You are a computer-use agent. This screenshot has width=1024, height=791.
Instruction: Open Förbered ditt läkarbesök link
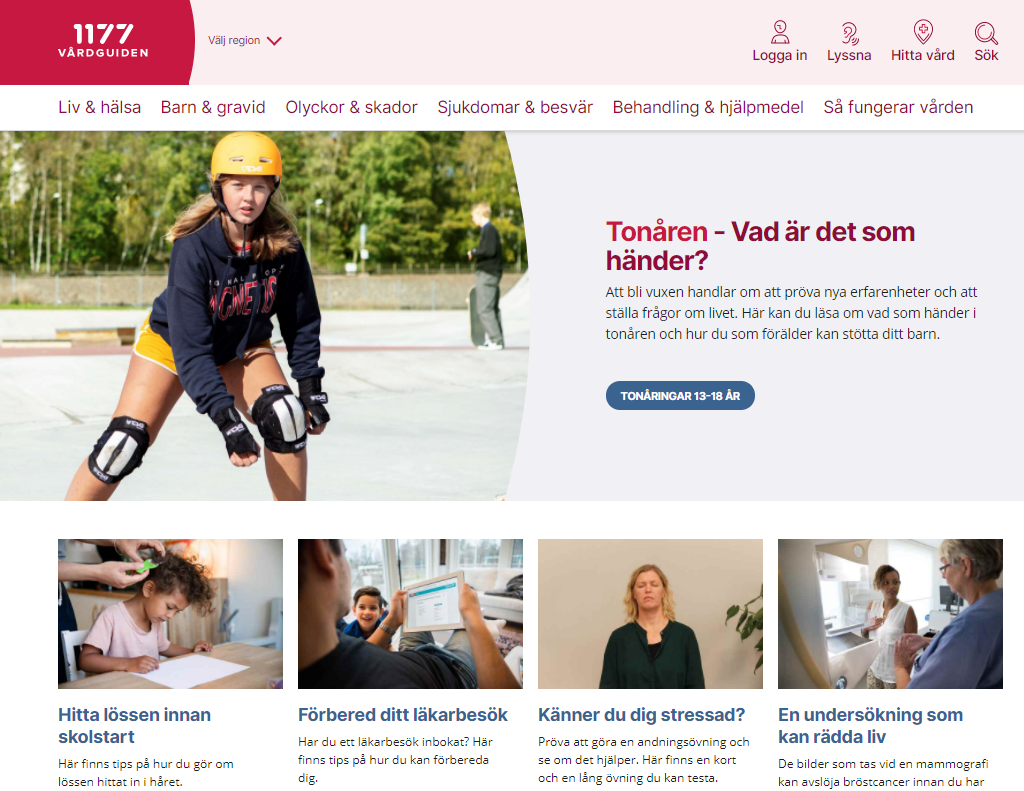tap(402, 715)
